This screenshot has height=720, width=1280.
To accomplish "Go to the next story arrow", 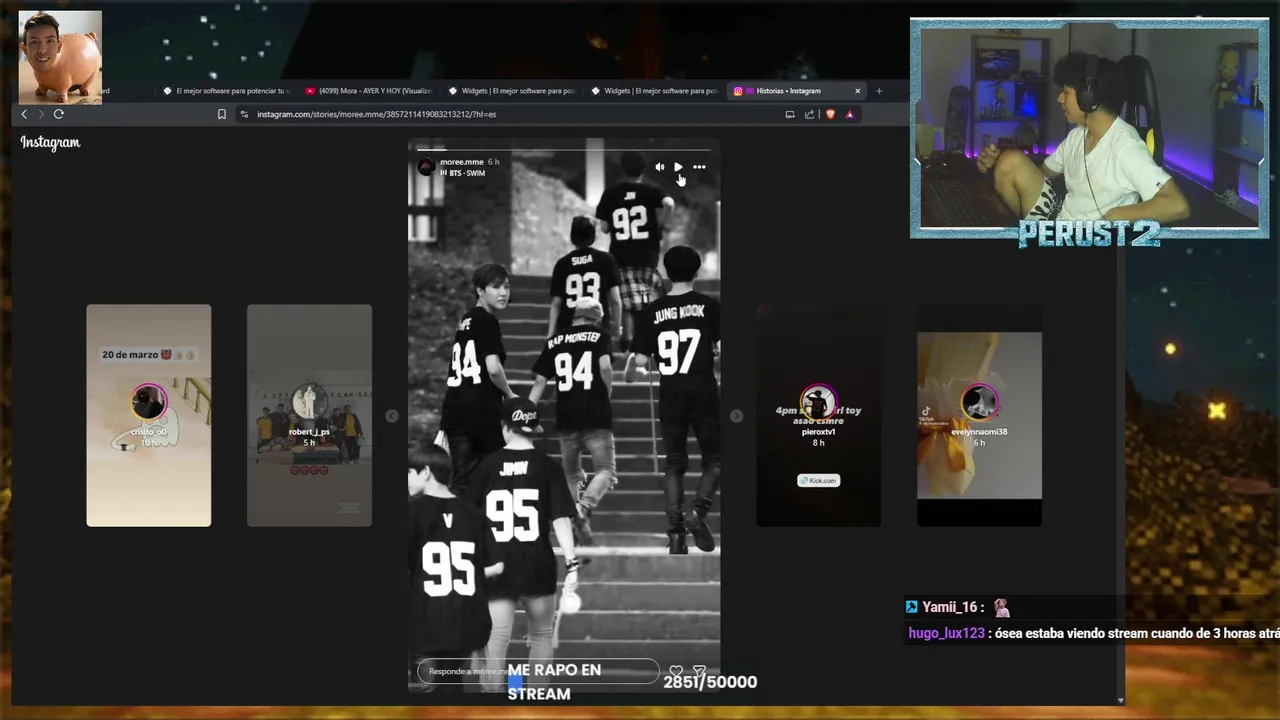I will coord(736,416).
